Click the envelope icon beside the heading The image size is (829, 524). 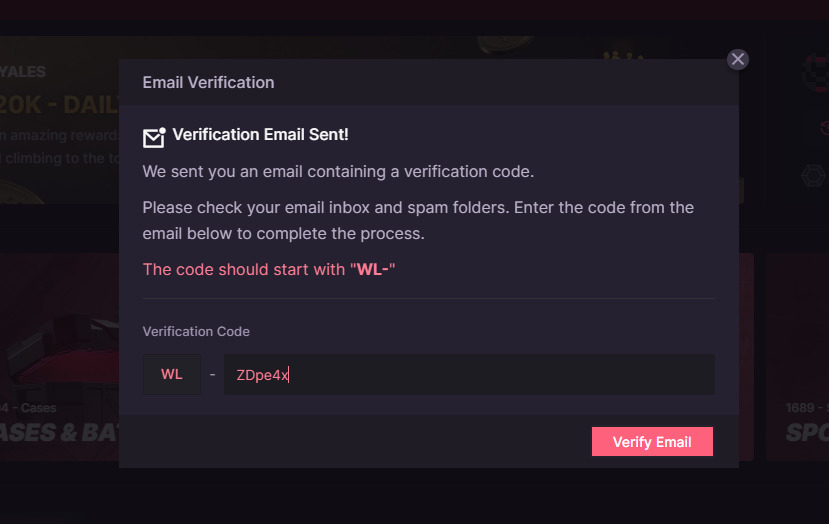pyautogui.click(x=153, y=137)
